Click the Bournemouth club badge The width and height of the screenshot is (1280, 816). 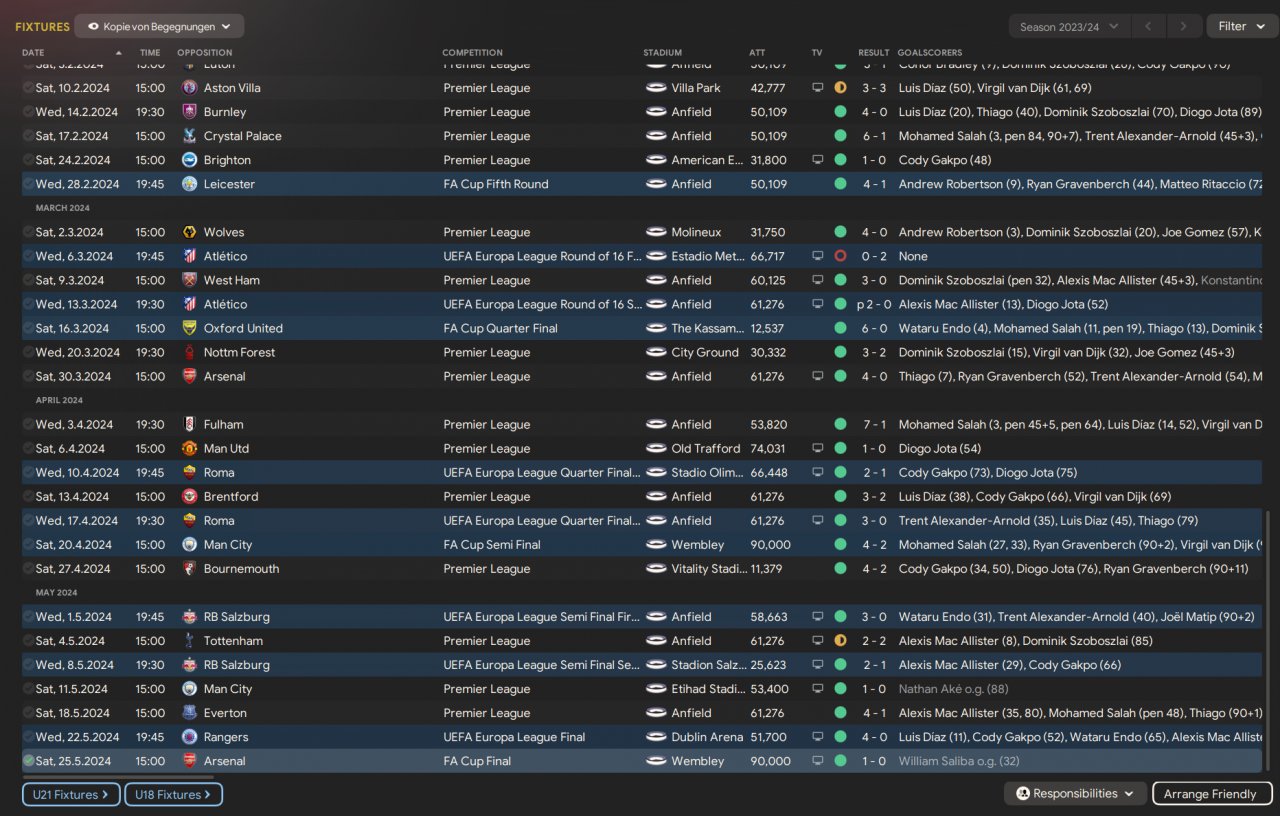(x=190, y=569)
